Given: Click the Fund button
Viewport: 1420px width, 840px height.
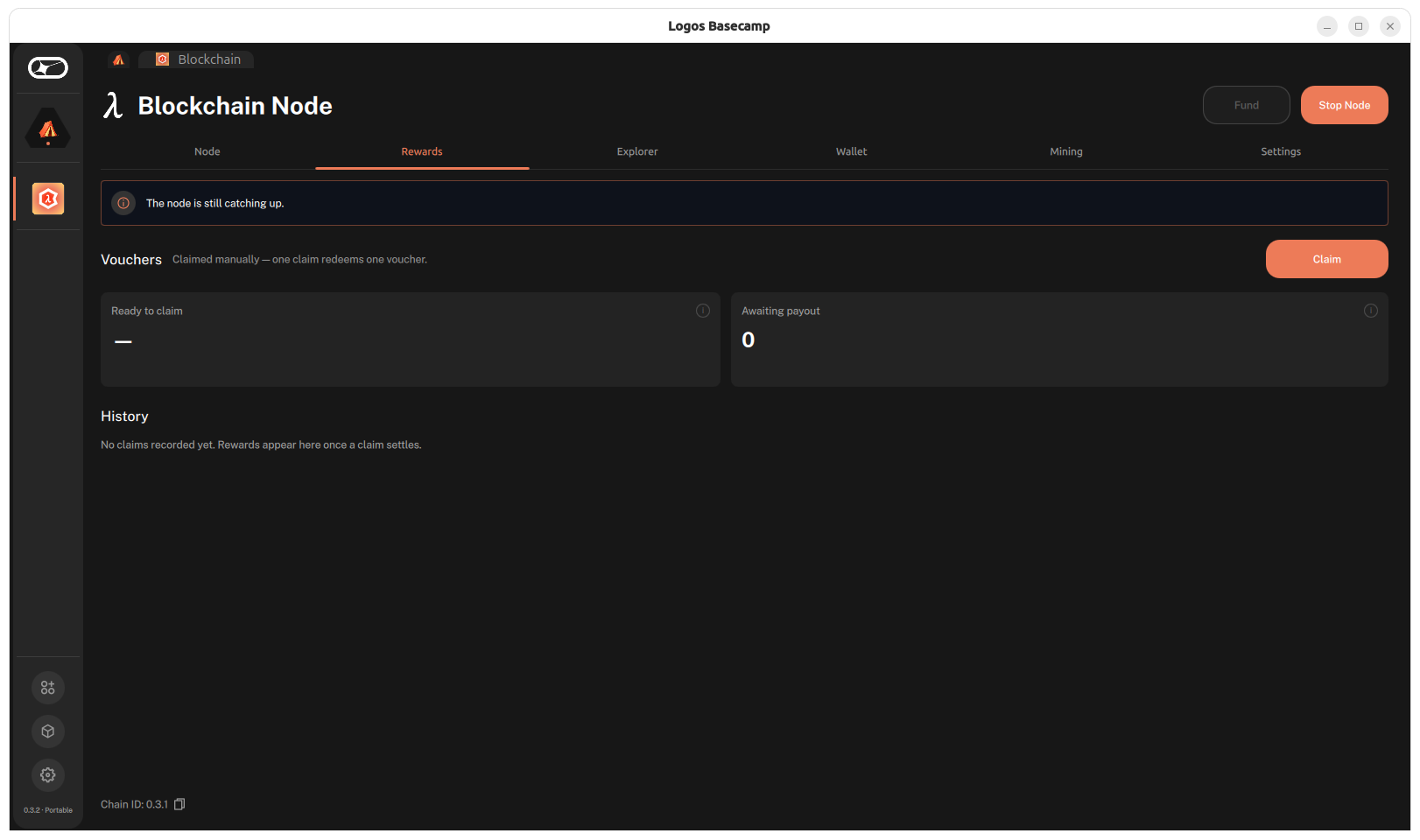Looking at the screenshot, I should pyautogui.click(x=1247, y=105).
